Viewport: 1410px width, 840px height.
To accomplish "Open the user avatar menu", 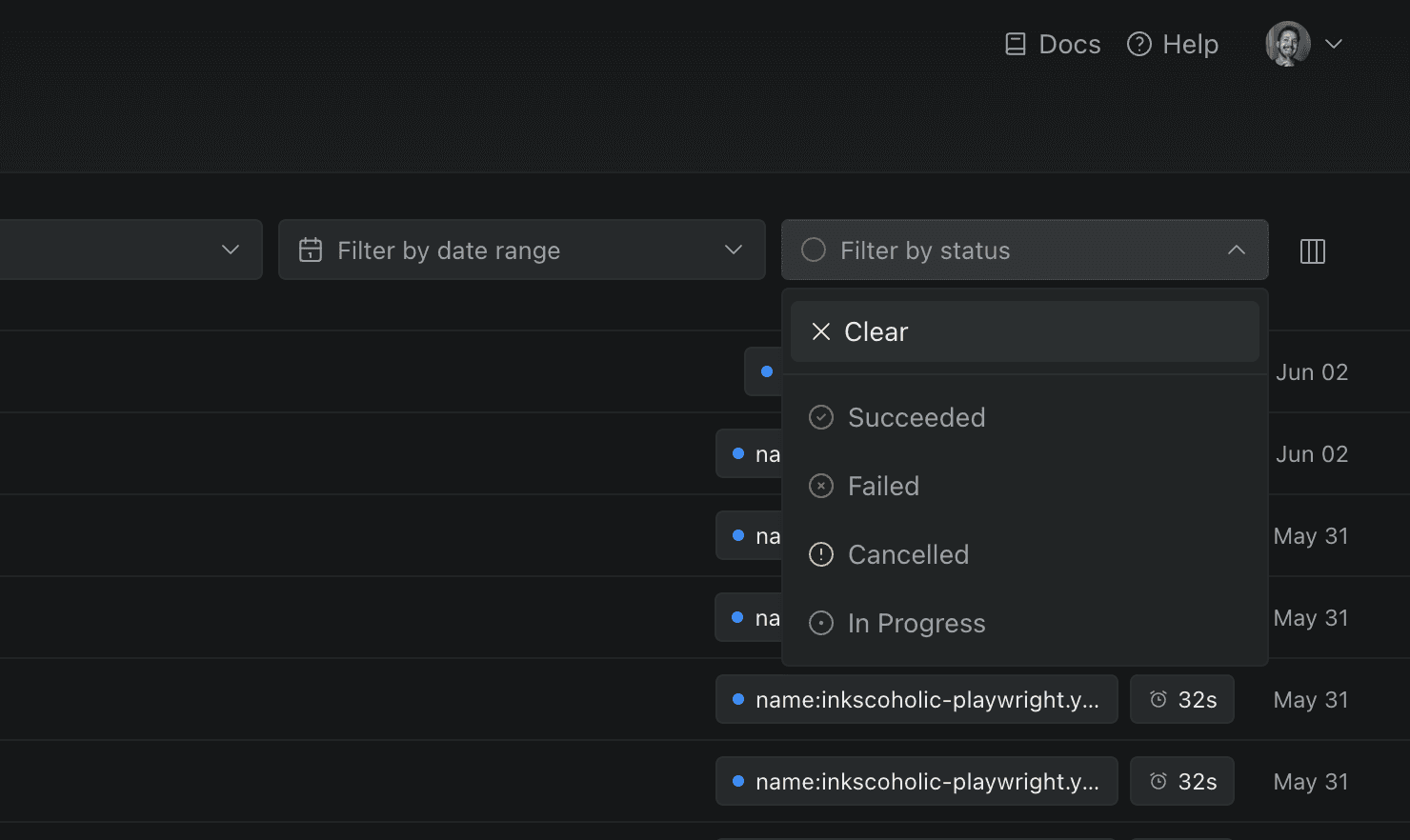I will tap(1287, 44).
